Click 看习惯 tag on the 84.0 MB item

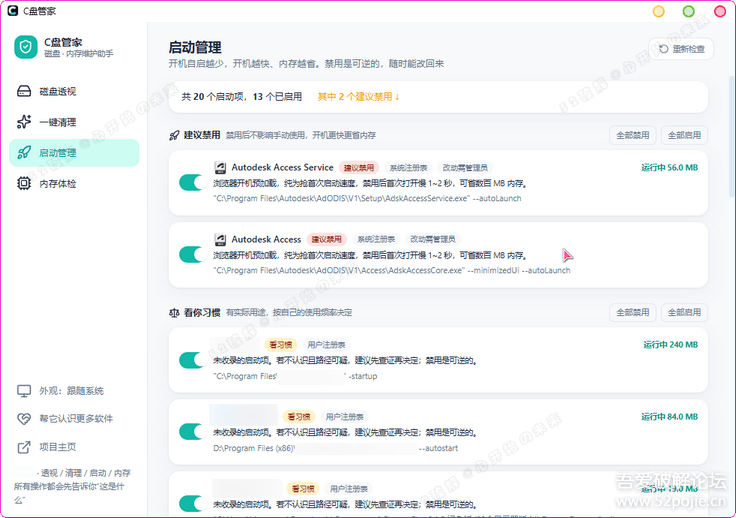[x=299, y=417]
